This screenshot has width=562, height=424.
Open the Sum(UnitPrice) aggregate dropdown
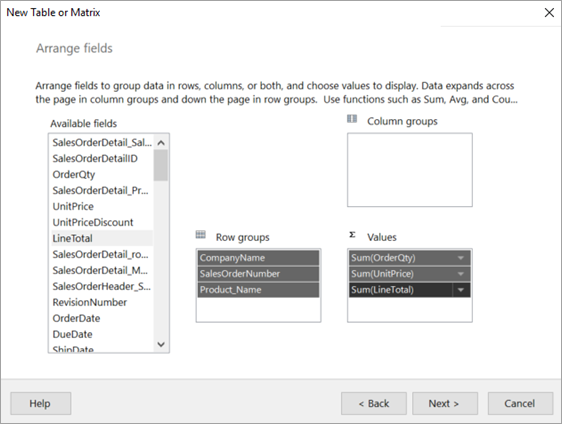tap(461, 274)
